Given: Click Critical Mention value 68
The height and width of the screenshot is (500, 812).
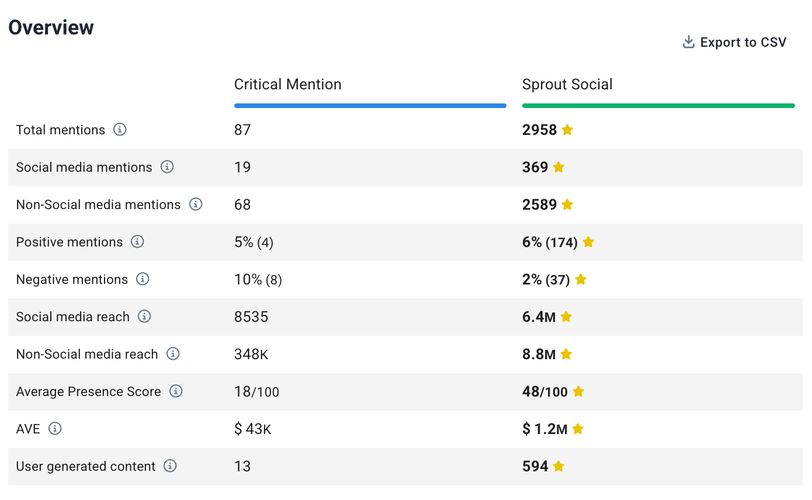Looking at the screenshot, I should [x=242, y=204].
